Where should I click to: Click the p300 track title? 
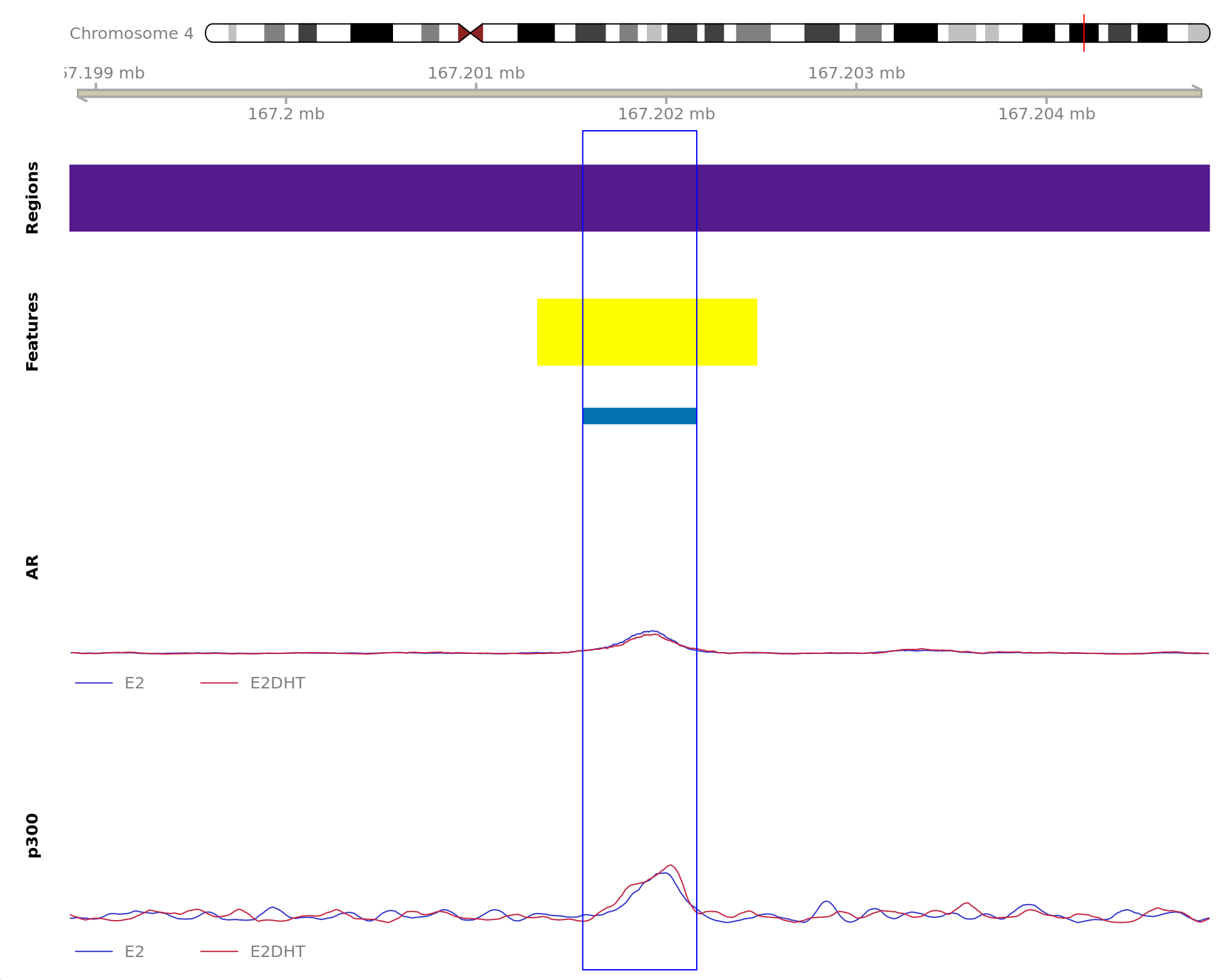click(32, 835)
